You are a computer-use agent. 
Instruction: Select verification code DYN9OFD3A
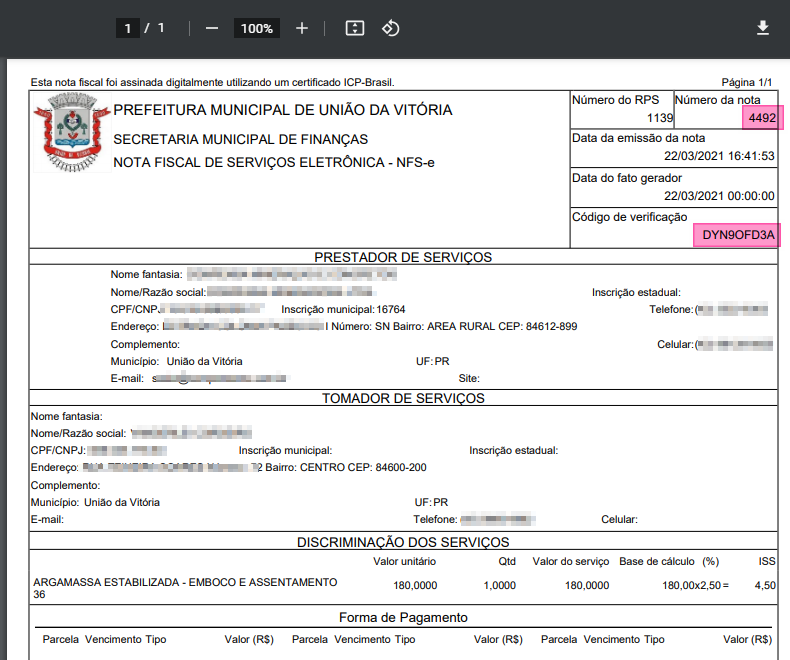point(738,235)
